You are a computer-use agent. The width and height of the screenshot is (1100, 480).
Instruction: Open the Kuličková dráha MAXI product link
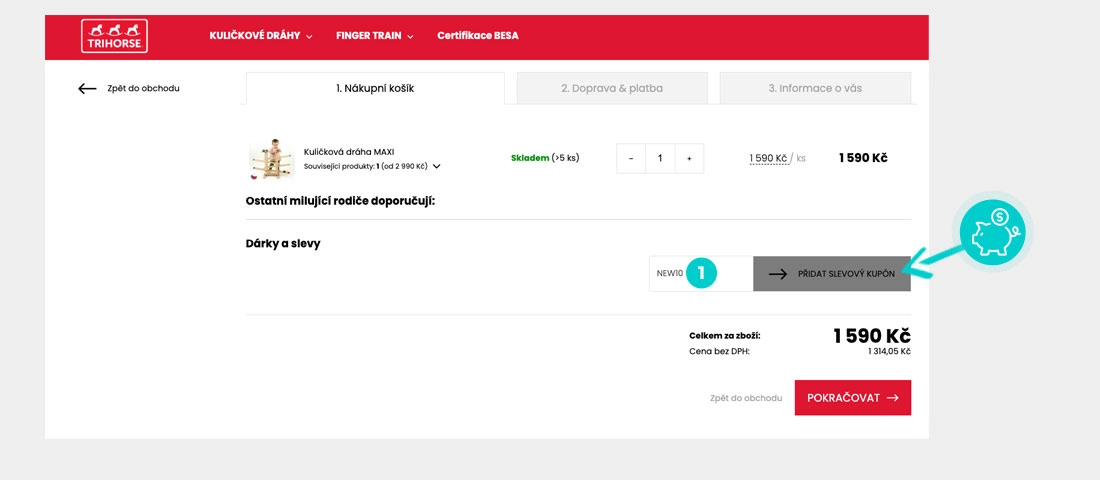click(349, 152)
